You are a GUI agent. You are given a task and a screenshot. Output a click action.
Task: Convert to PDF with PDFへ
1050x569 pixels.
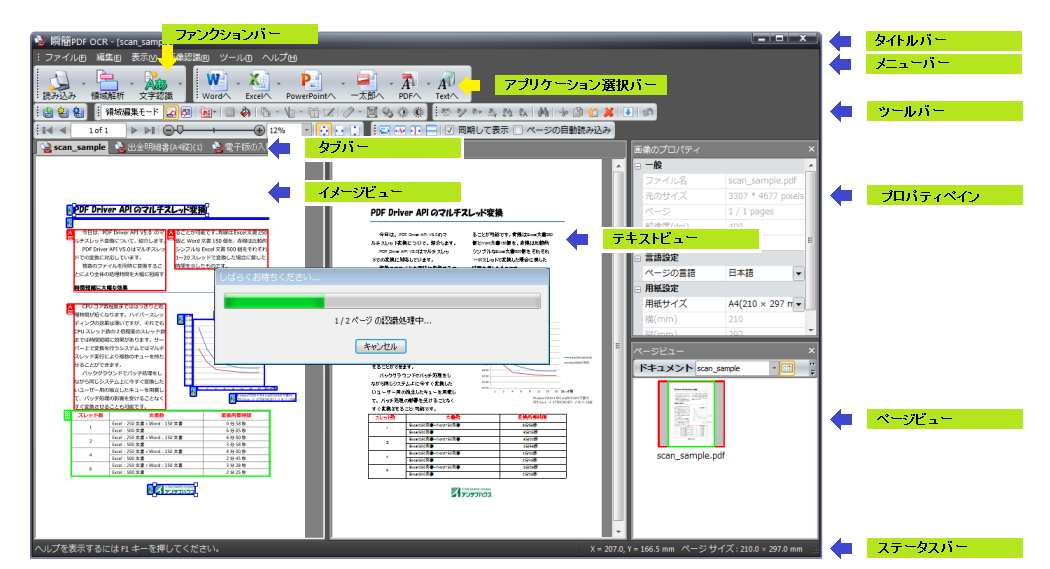409,85
